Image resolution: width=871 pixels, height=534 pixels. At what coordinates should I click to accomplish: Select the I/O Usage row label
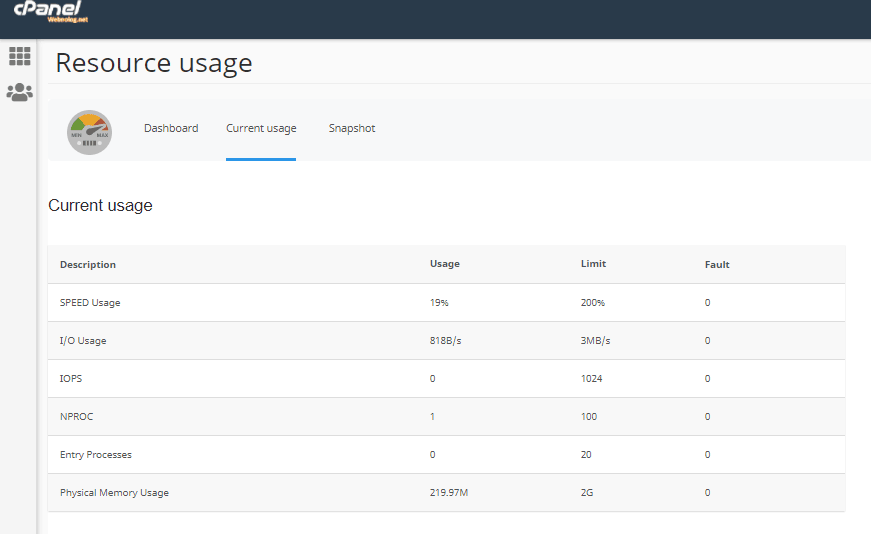point(83,341)
